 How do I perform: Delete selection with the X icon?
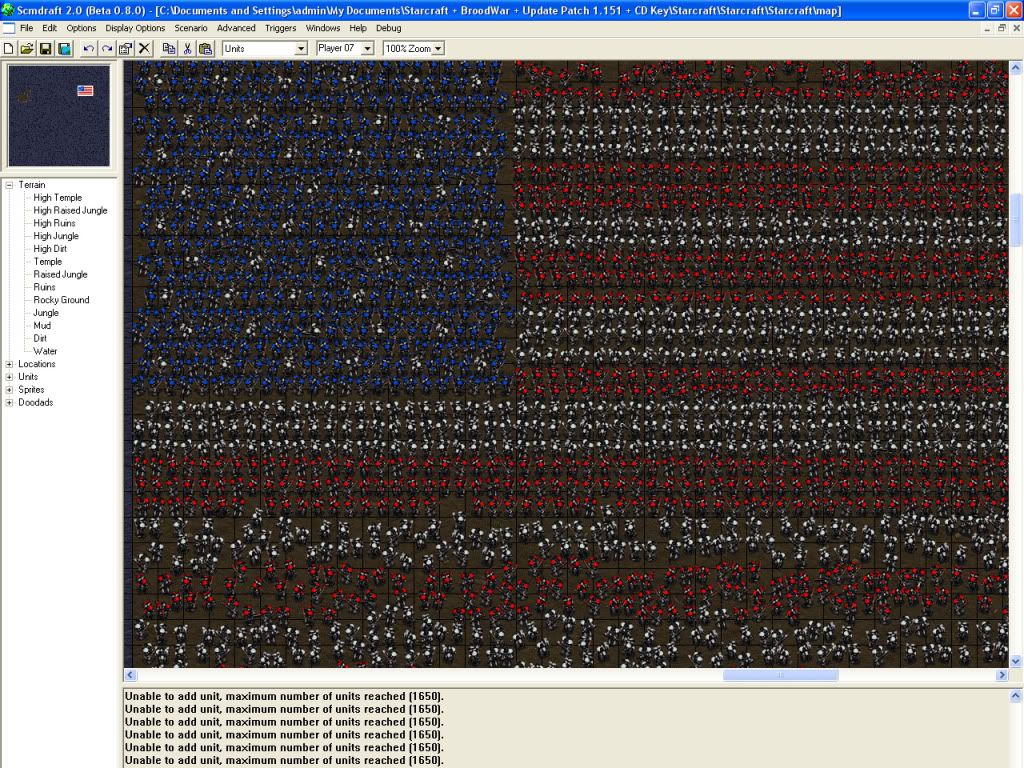(x=144, y=48)
